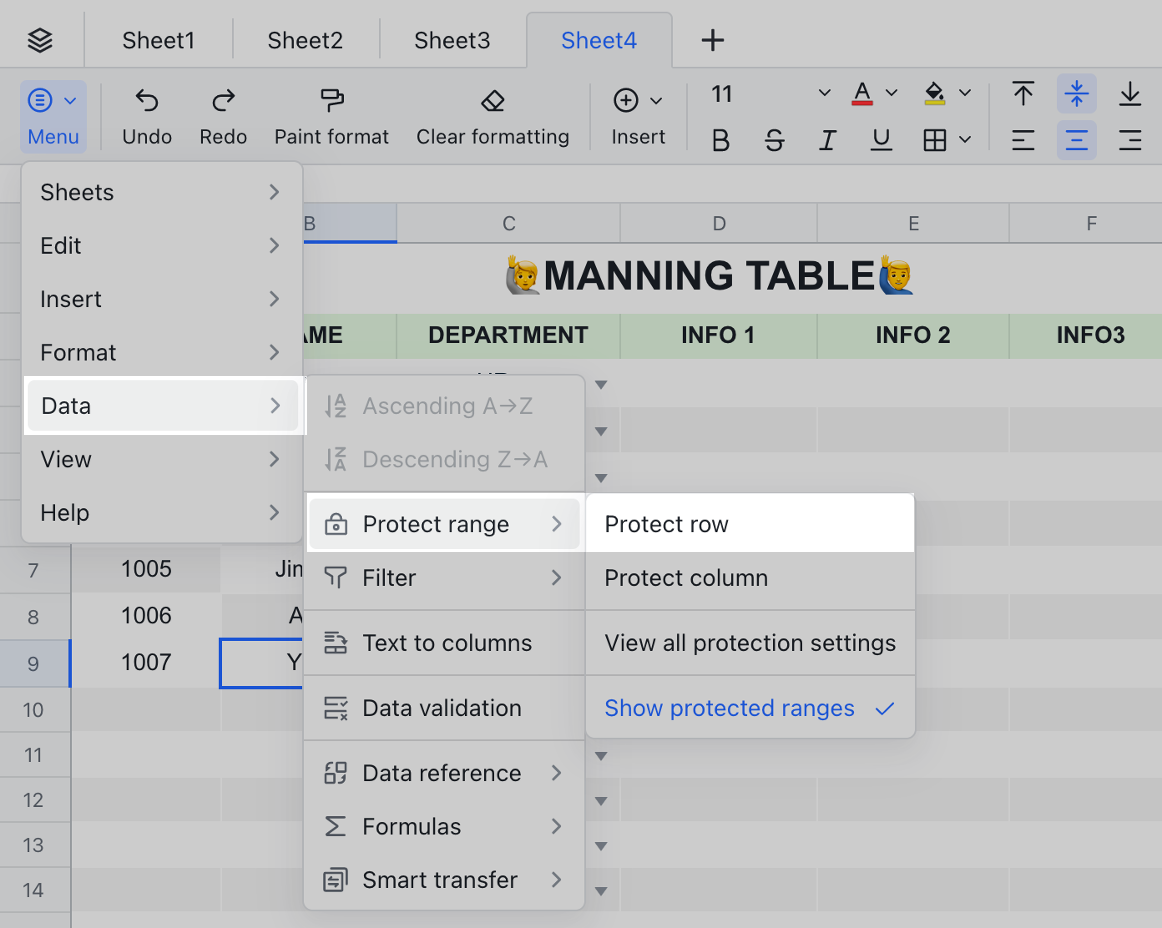The width and height of the screenshot is (1162, 928).
Task: Select the Paint format tool
Action: (331, 100)
